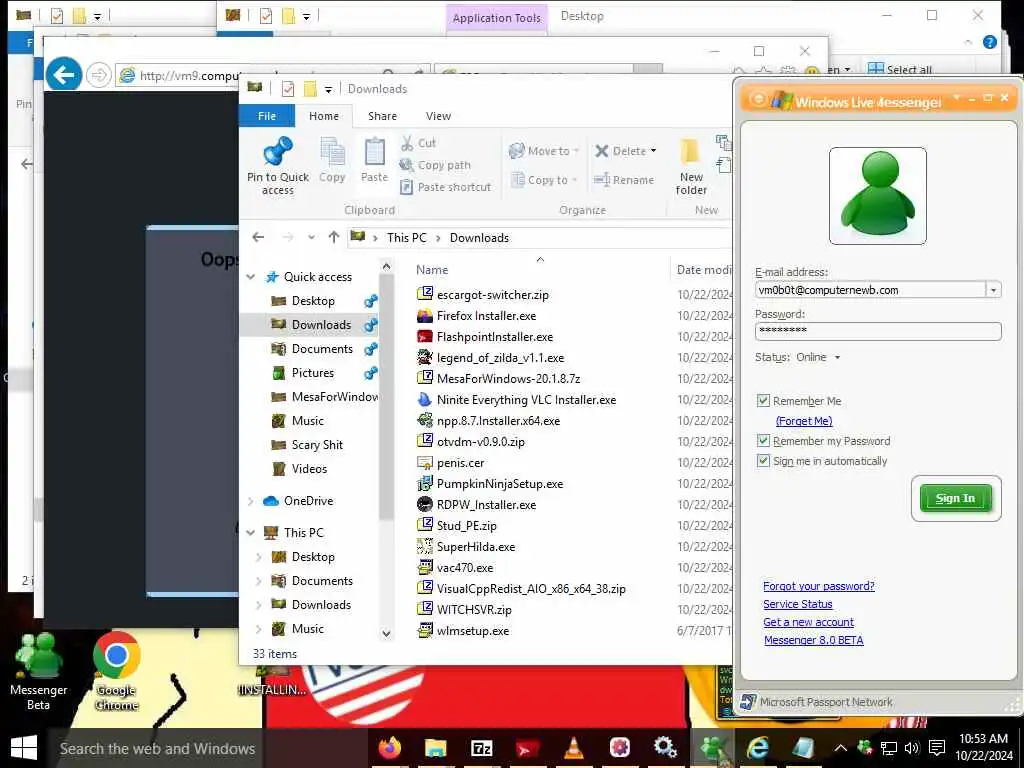Click Messenger buddy display picture

tap(878, 196)
